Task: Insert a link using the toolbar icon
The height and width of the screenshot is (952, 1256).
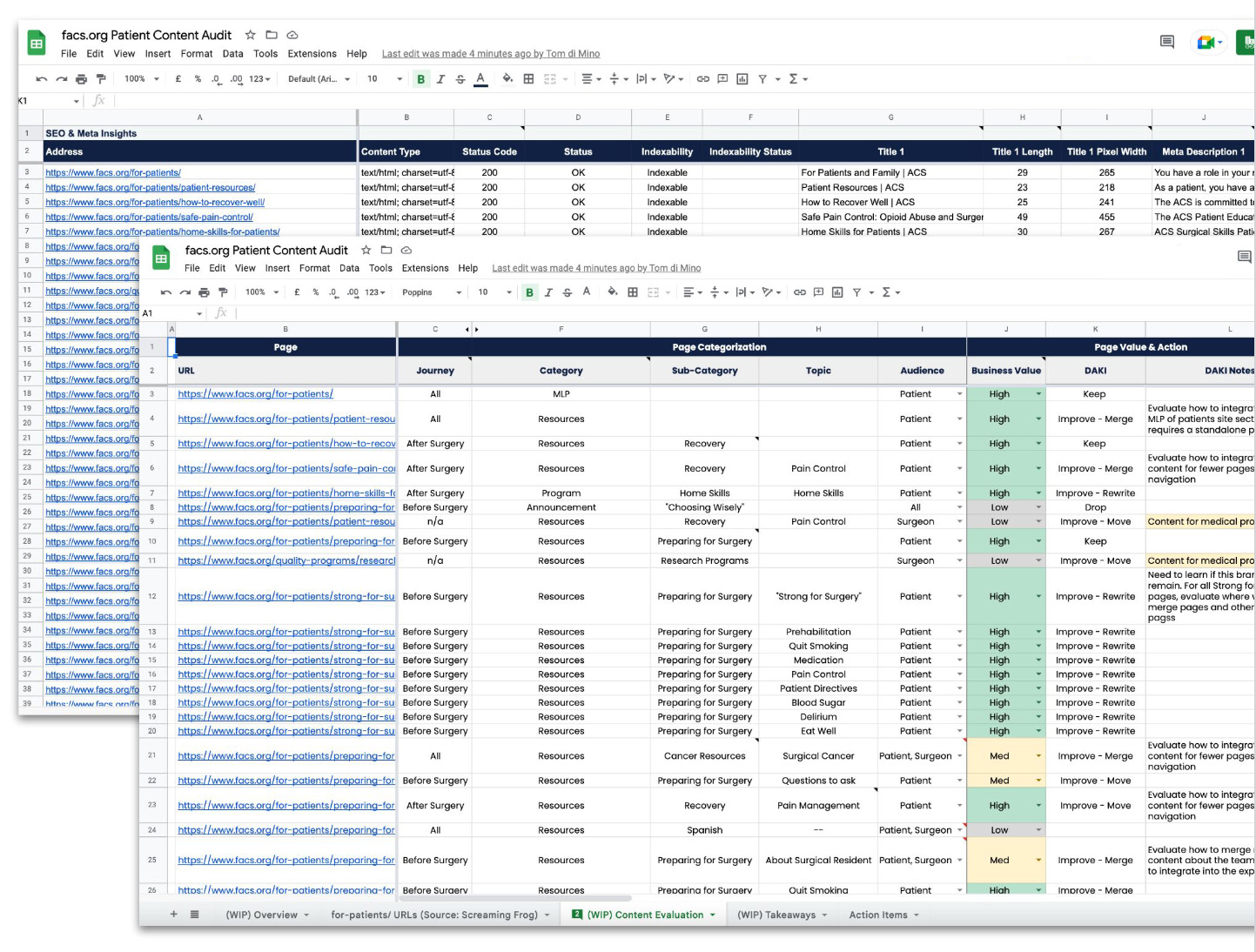Action: coord(800,292)
